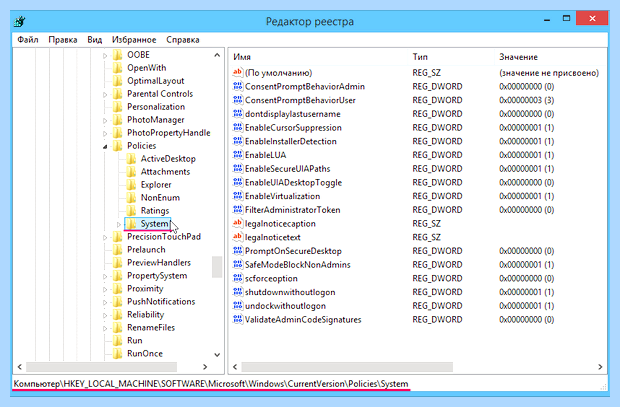Click the tree pane vertical scrollbar thumb
The image size is (620, 407).
(x=217, y=267)
